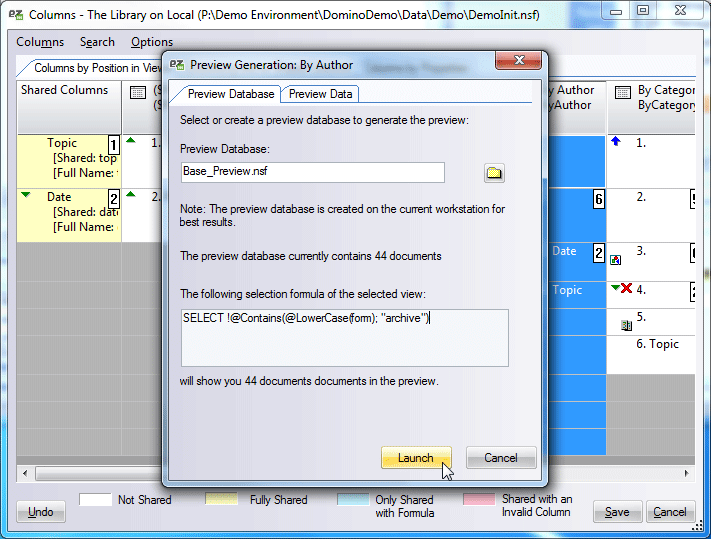Switch to the Preview Data tab
Image resolution: width=712 pixels, height=539 pixels.
pos(321,94)
